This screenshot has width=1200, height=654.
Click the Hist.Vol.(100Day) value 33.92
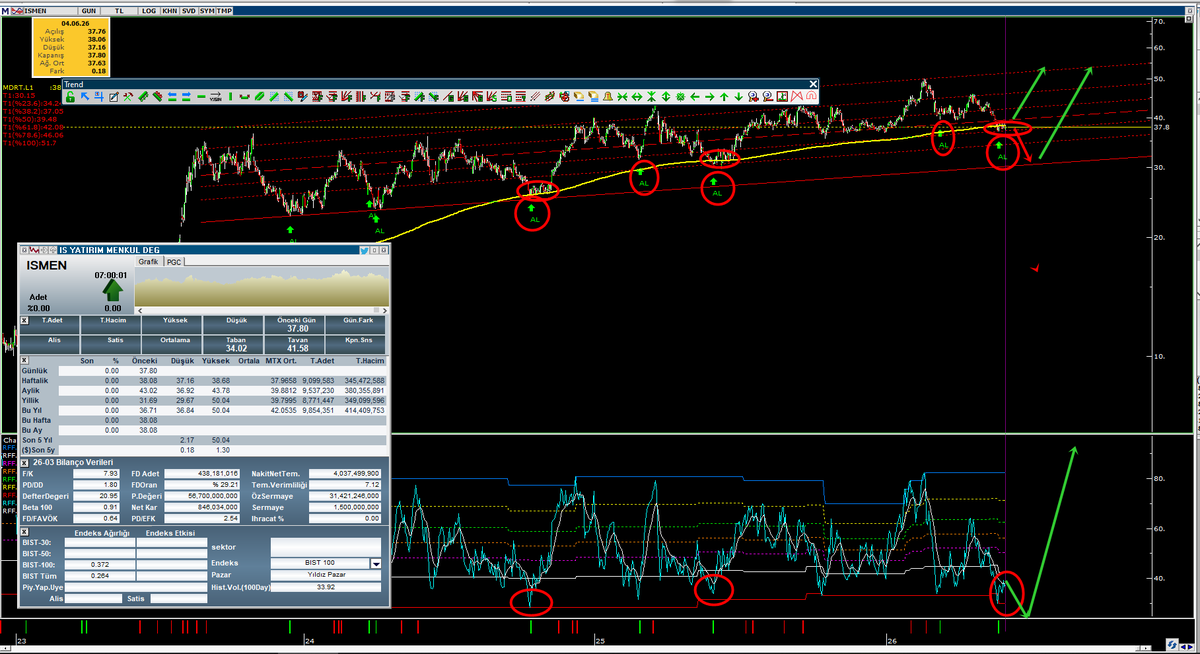tap(326, 587)
